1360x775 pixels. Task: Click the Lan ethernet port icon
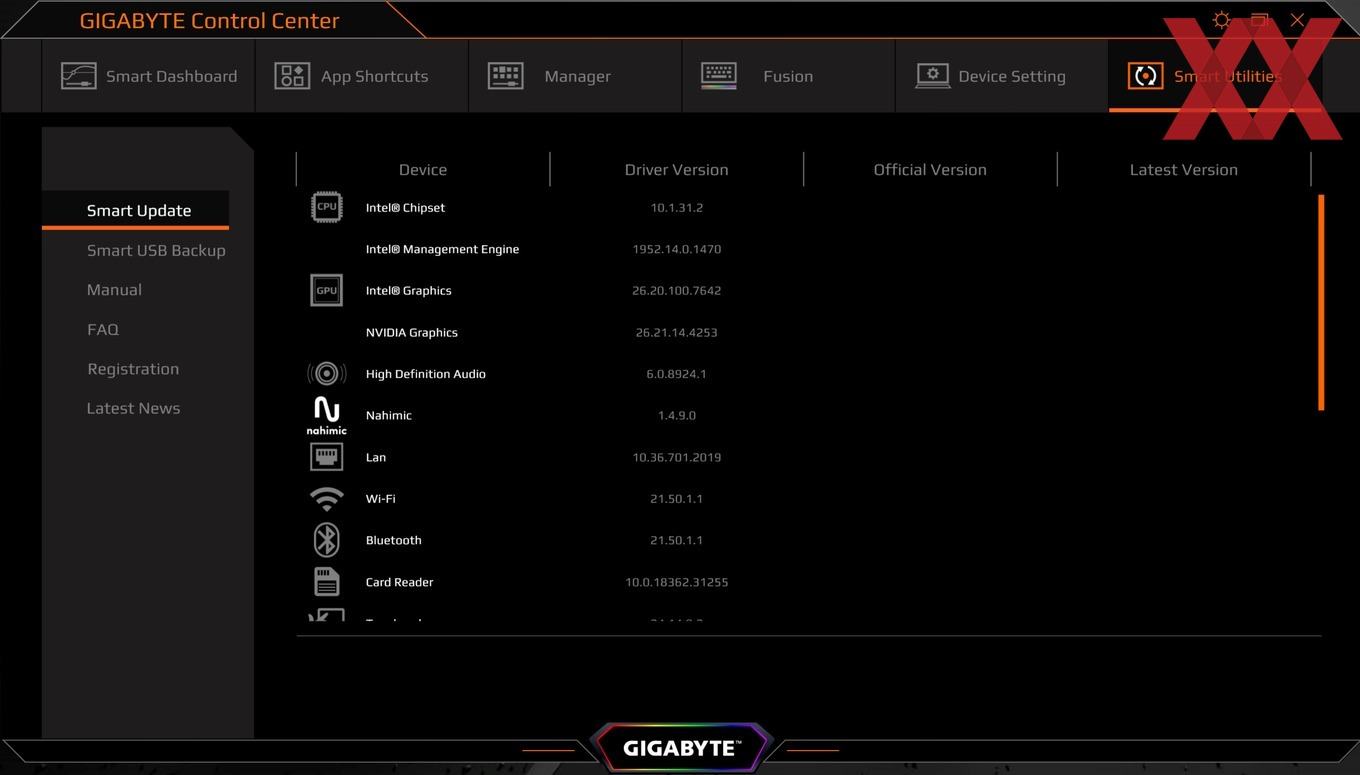[x=327, y=457]
